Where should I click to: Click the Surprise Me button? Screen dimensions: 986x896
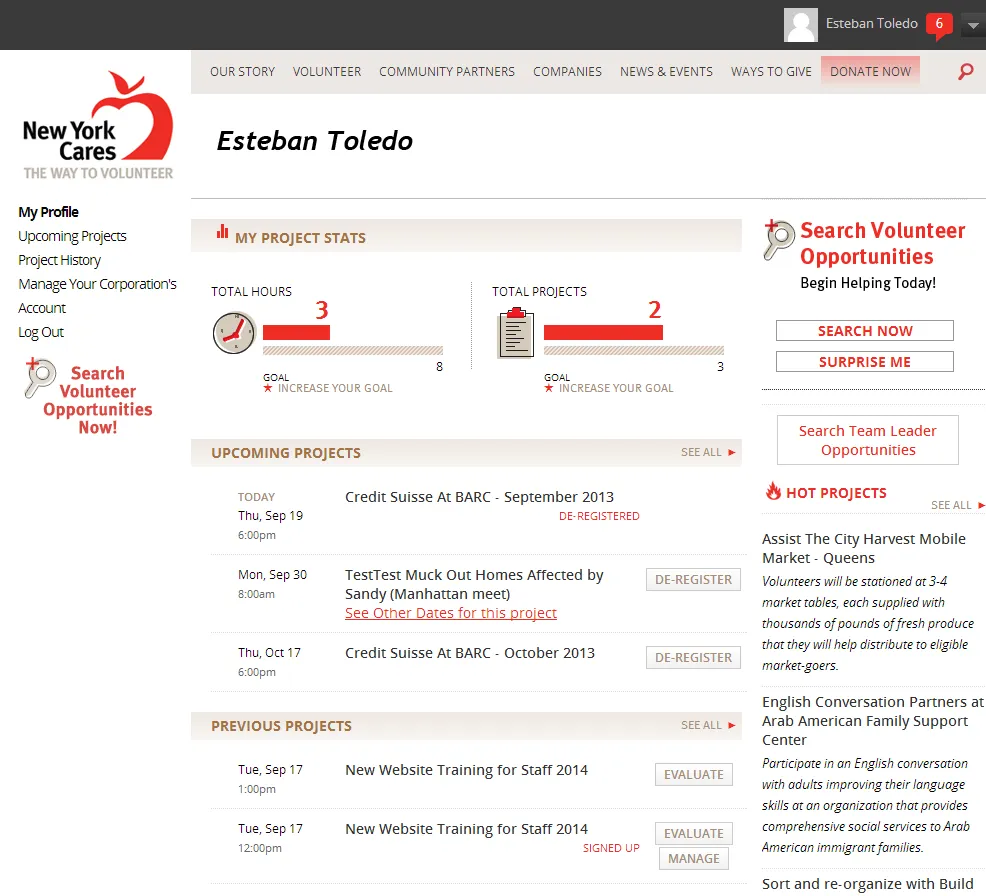[865, 362]
